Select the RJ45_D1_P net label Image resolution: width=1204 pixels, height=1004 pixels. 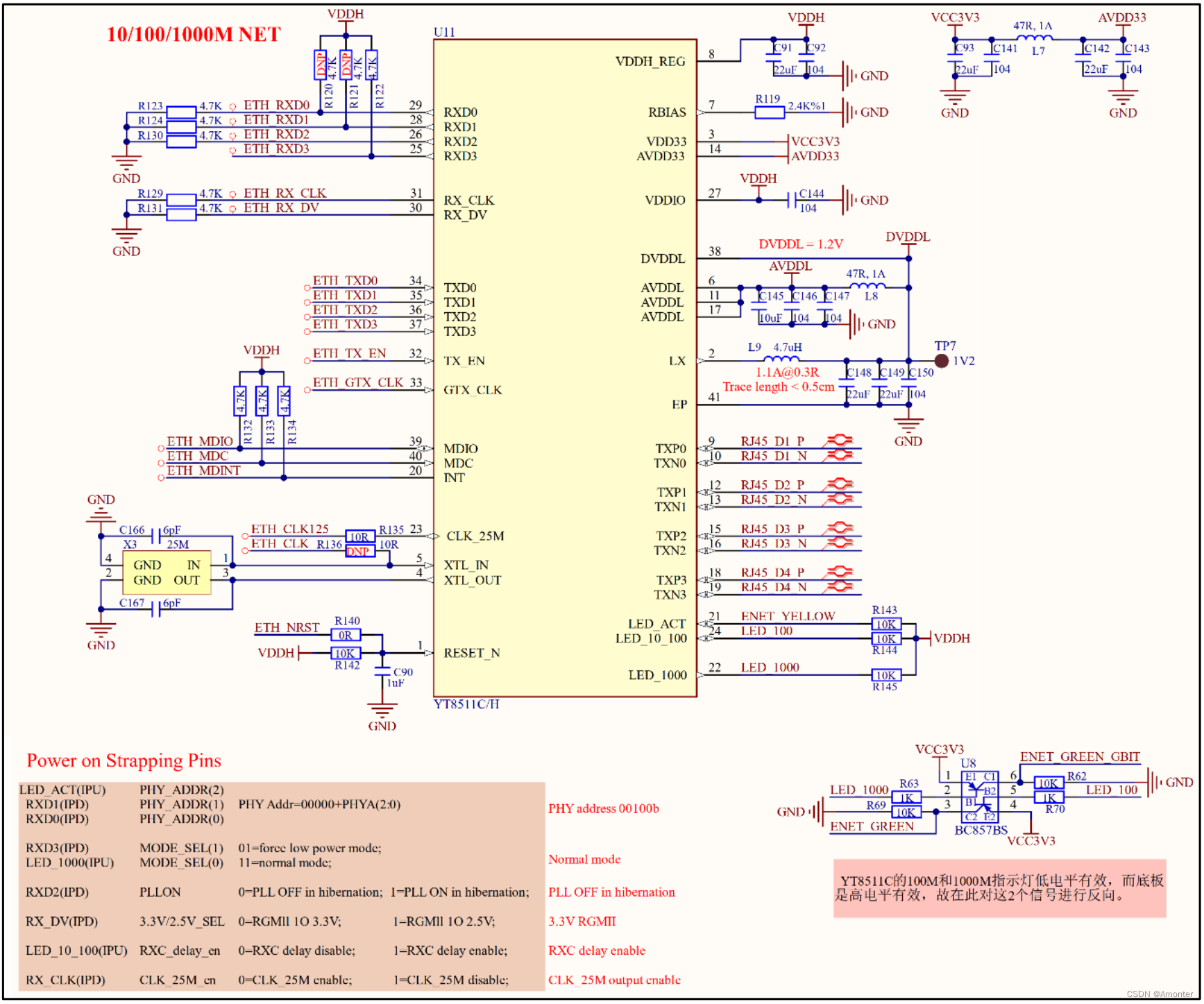coord(772,441)
